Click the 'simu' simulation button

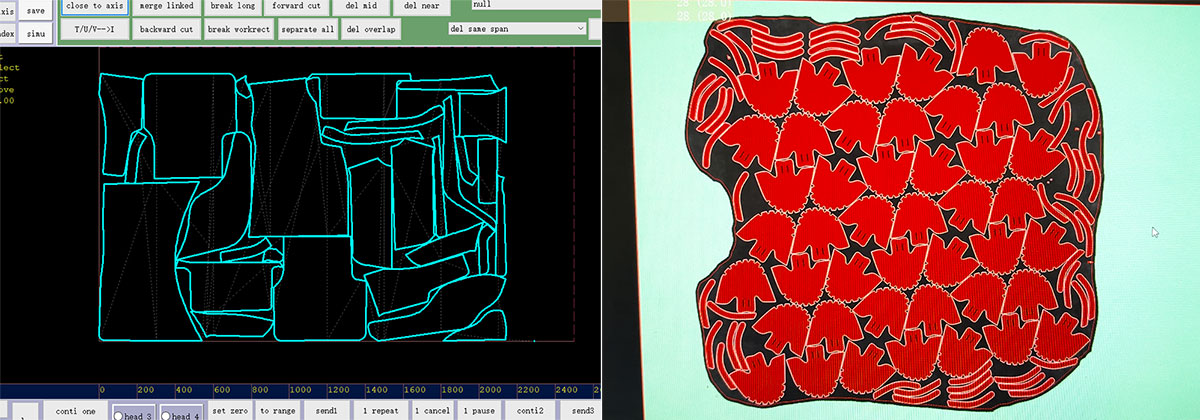[x=36, y=33]
